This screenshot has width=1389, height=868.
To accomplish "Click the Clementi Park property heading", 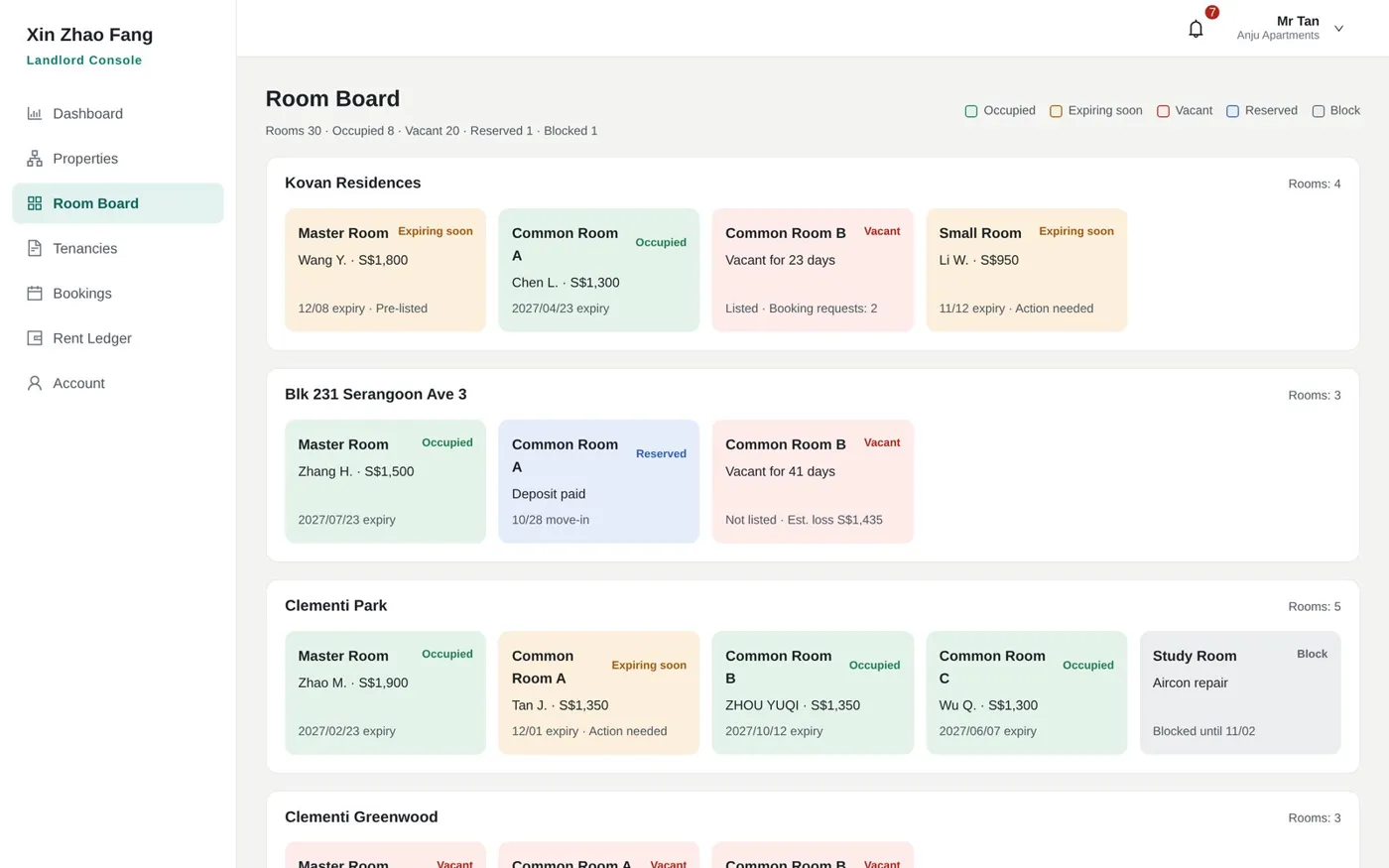I will point(335,605).
